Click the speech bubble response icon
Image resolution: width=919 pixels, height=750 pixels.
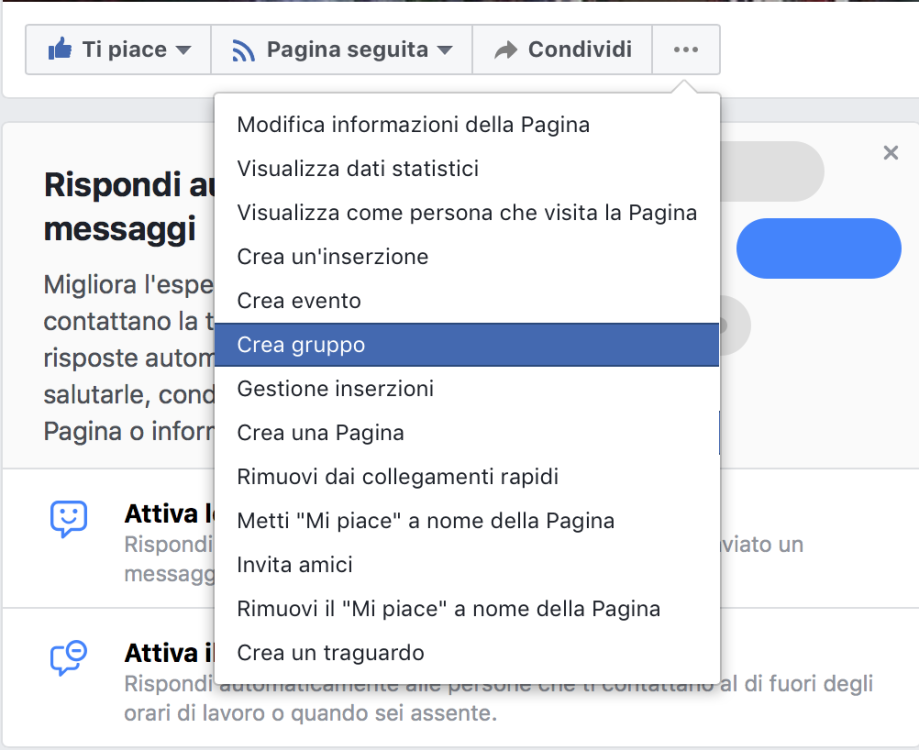point(68,660)
